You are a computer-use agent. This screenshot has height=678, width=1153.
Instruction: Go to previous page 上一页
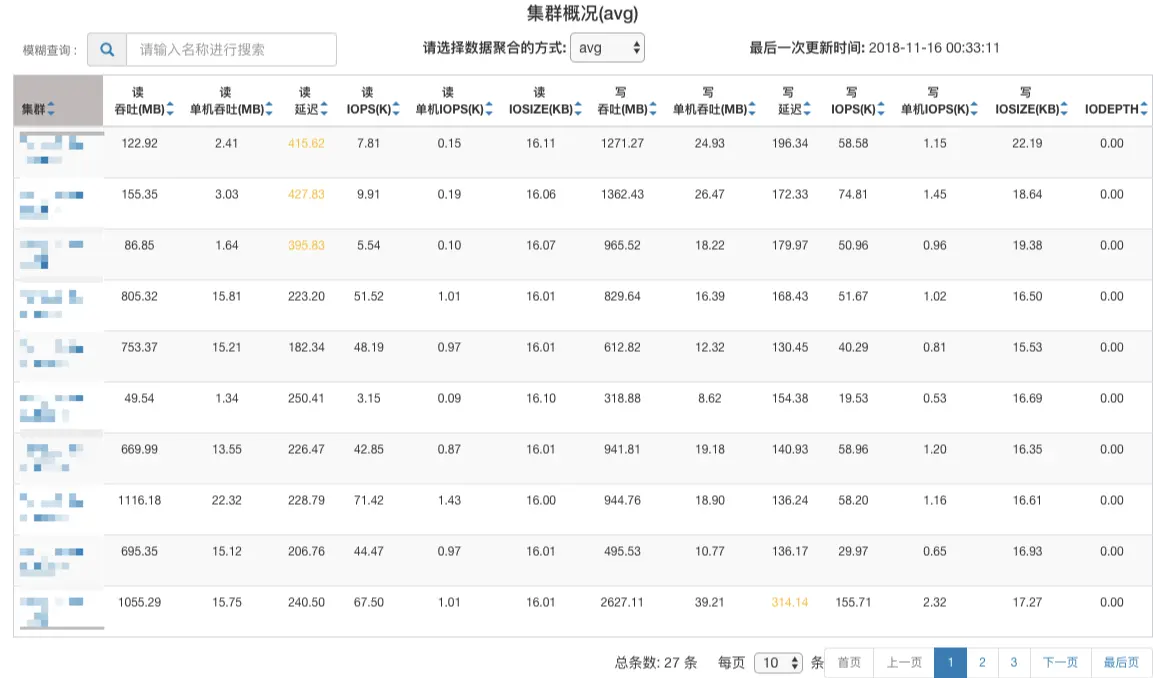click(x=904, y=663)
